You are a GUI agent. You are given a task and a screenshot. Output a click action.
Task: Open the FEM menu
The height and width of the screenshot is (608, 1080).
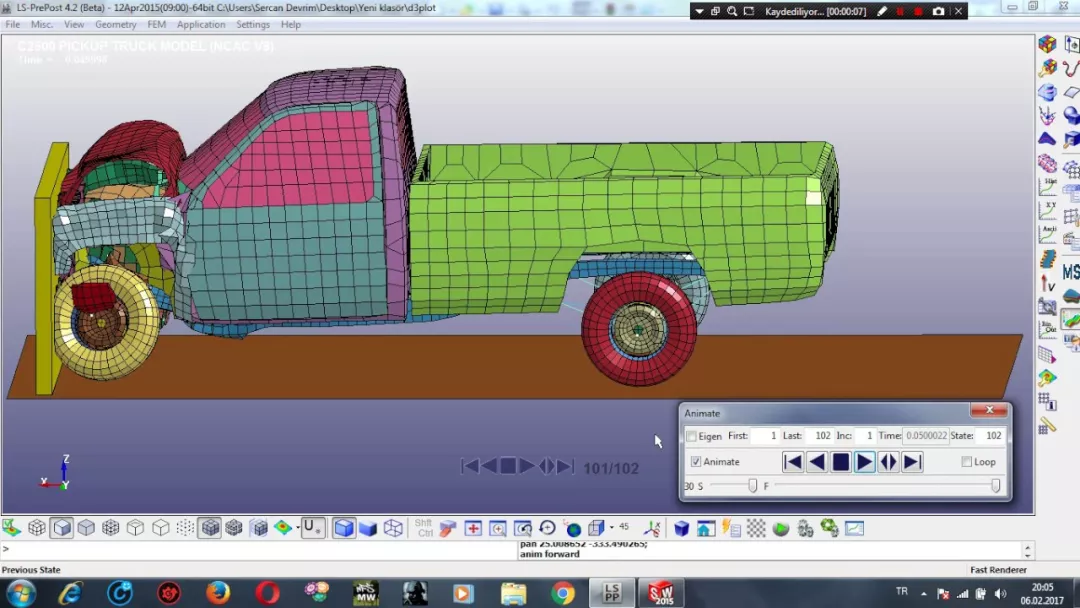point(156,24)
